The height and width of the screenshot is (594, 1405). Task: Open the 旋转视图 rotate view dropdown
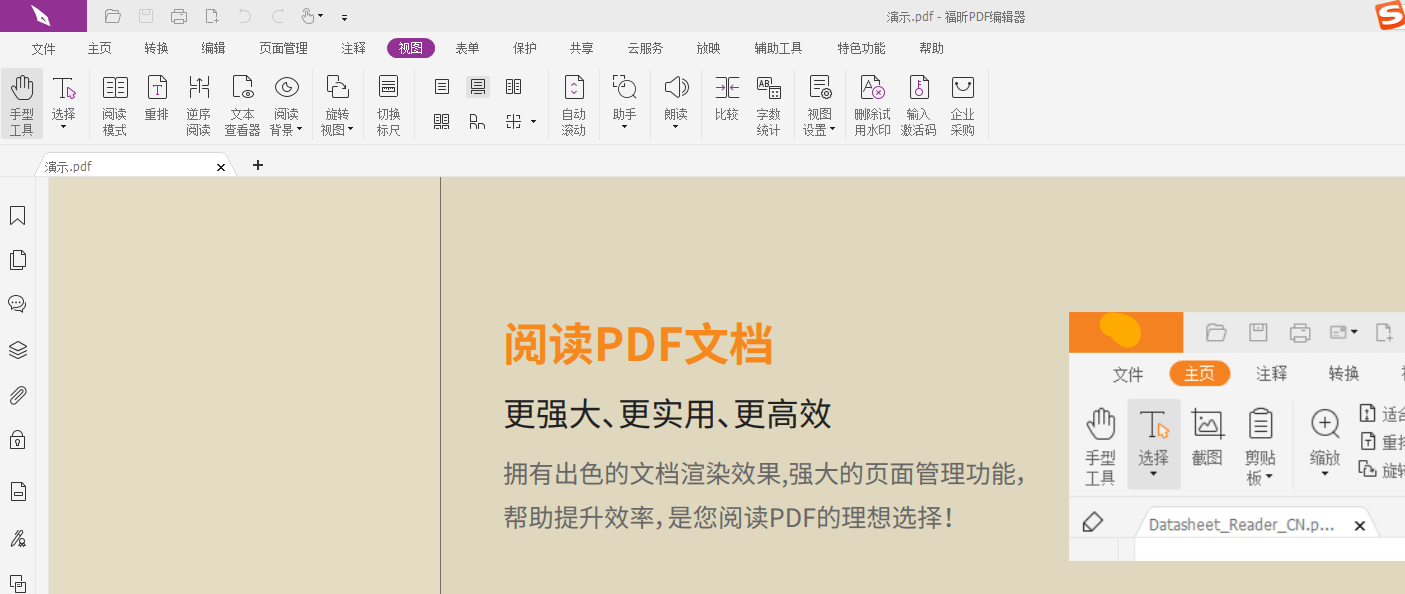pos(337,129)
